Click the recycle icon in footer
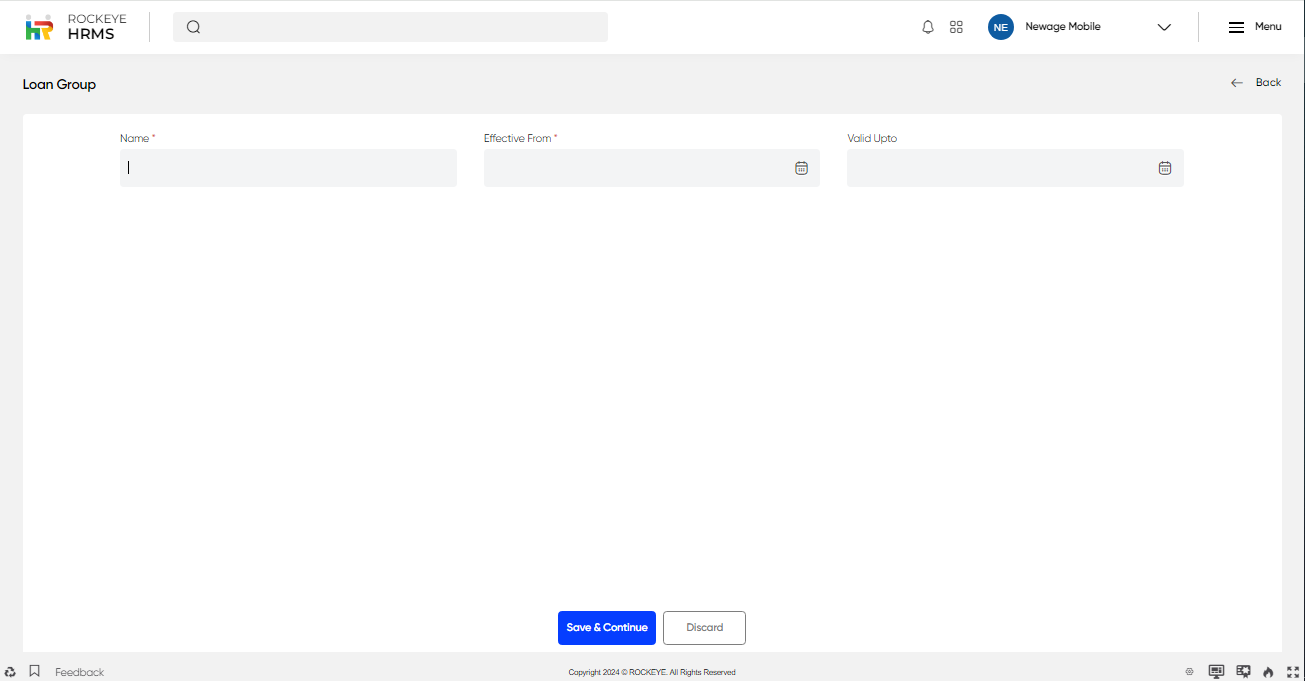The image size is (1305, 681). (x=10, y=672)
